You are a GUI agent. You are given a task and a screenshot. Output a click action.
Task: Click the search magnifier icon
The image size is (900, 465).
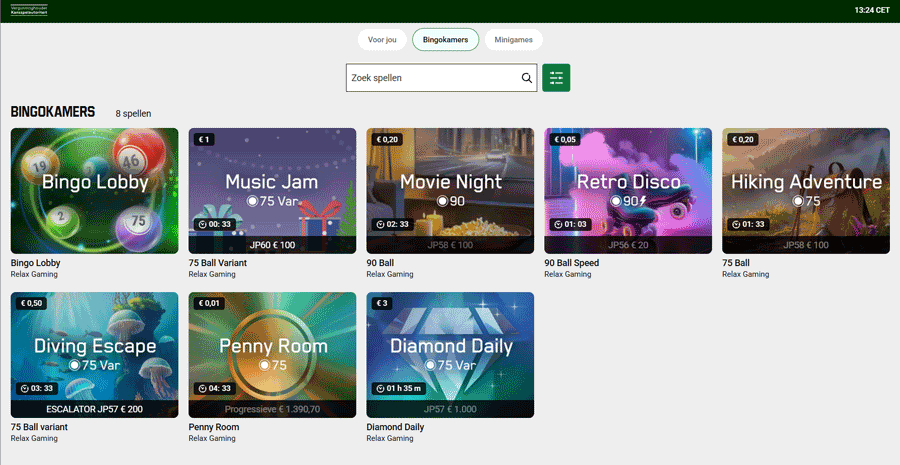pyautogui.click(x=527, y=78)
